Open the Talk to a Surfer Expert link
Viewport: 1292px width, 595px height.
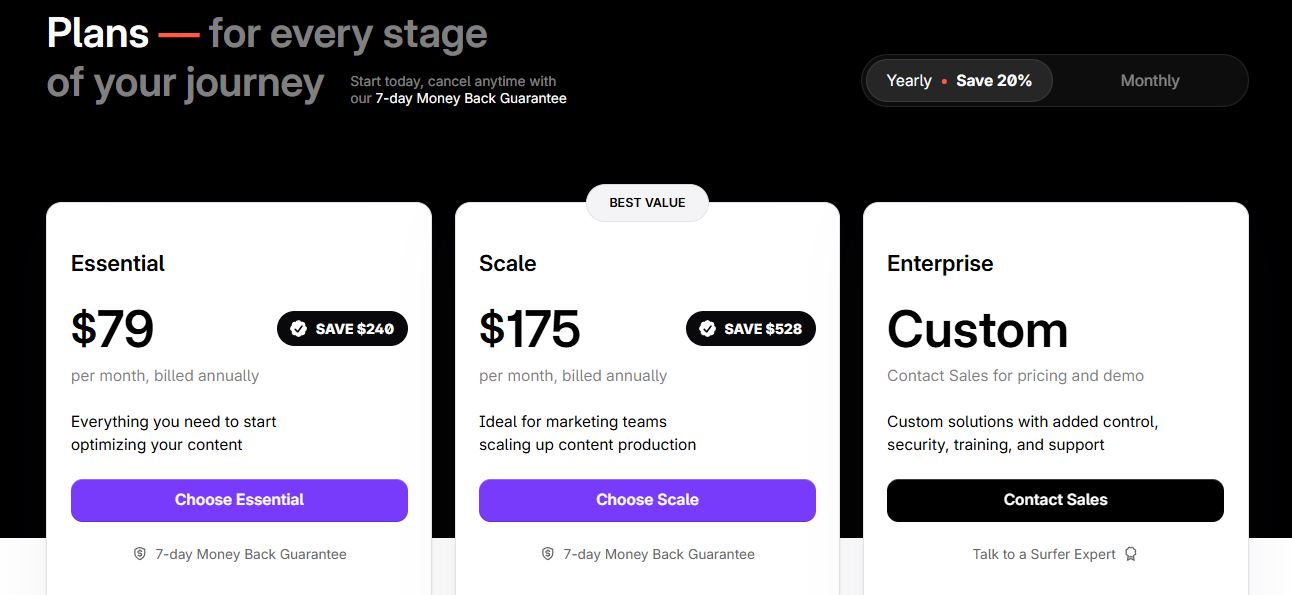1043,554
